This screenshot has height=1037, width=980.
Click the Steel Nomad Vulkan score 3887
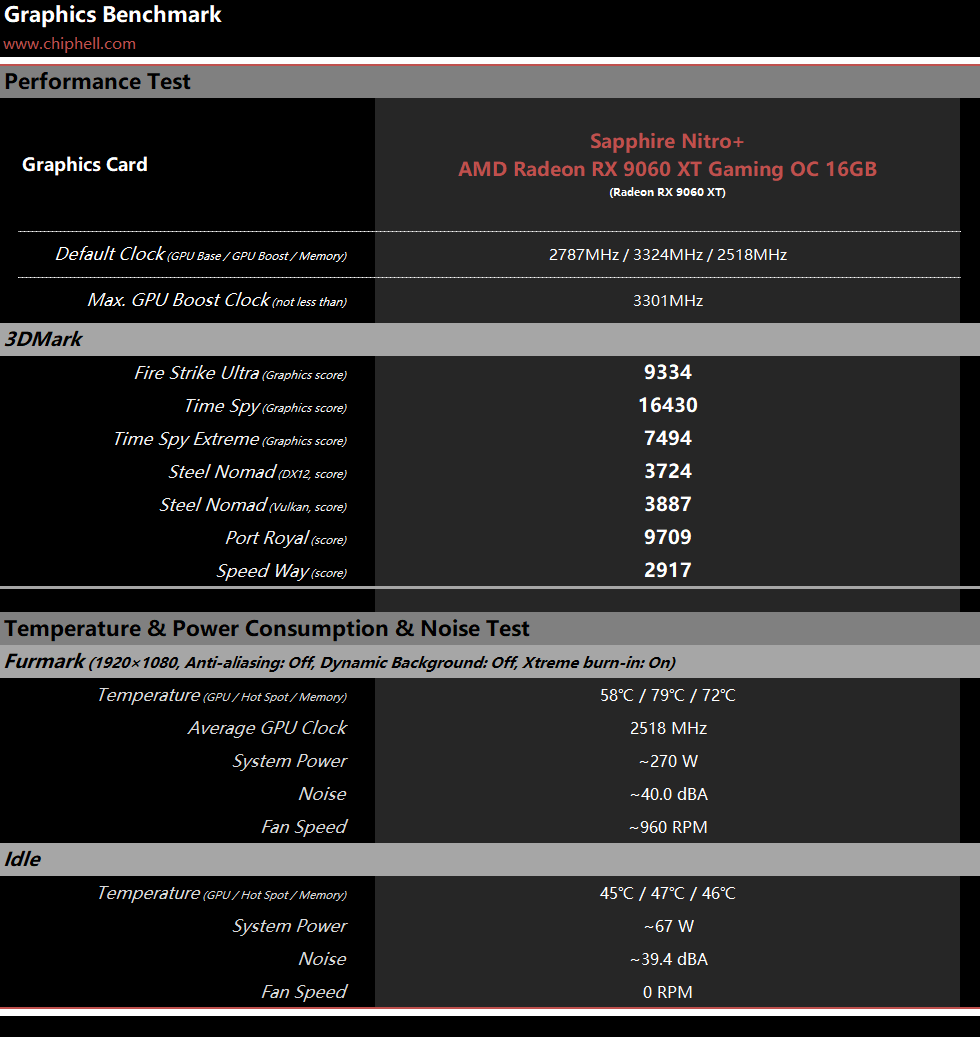click(668, 505)
